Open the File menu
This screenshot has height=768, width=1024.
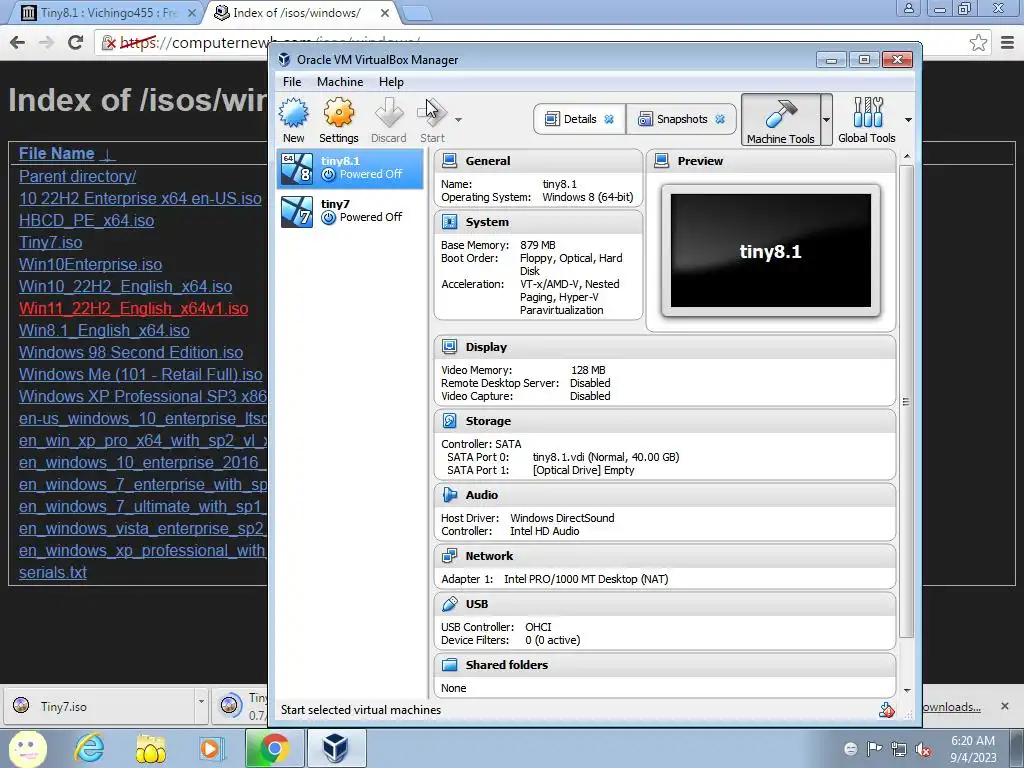coord(292,82)
